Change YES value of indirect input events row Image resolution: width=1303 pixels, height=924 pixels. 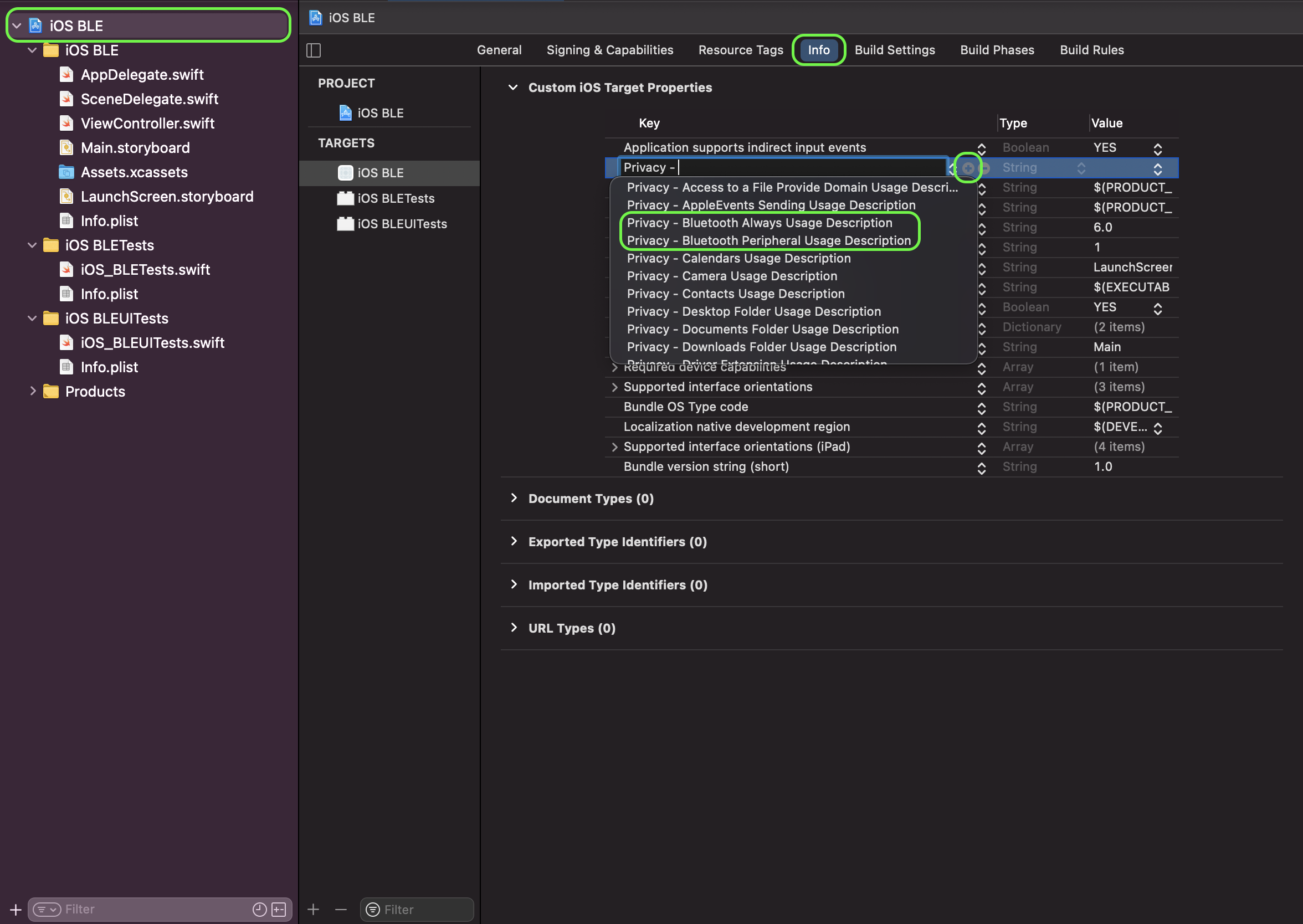pyautogui.click(x=1157, y=148)
